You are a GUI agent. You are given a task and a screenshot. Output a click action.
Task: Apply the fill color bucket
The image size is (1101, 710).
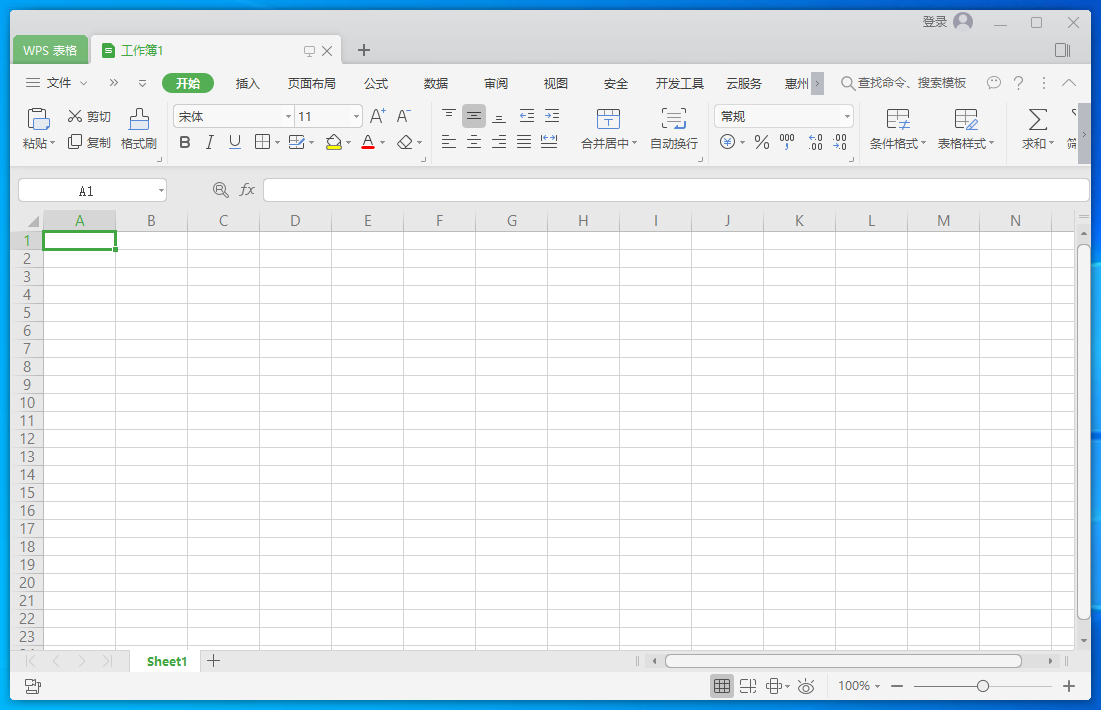coord(334,143)
